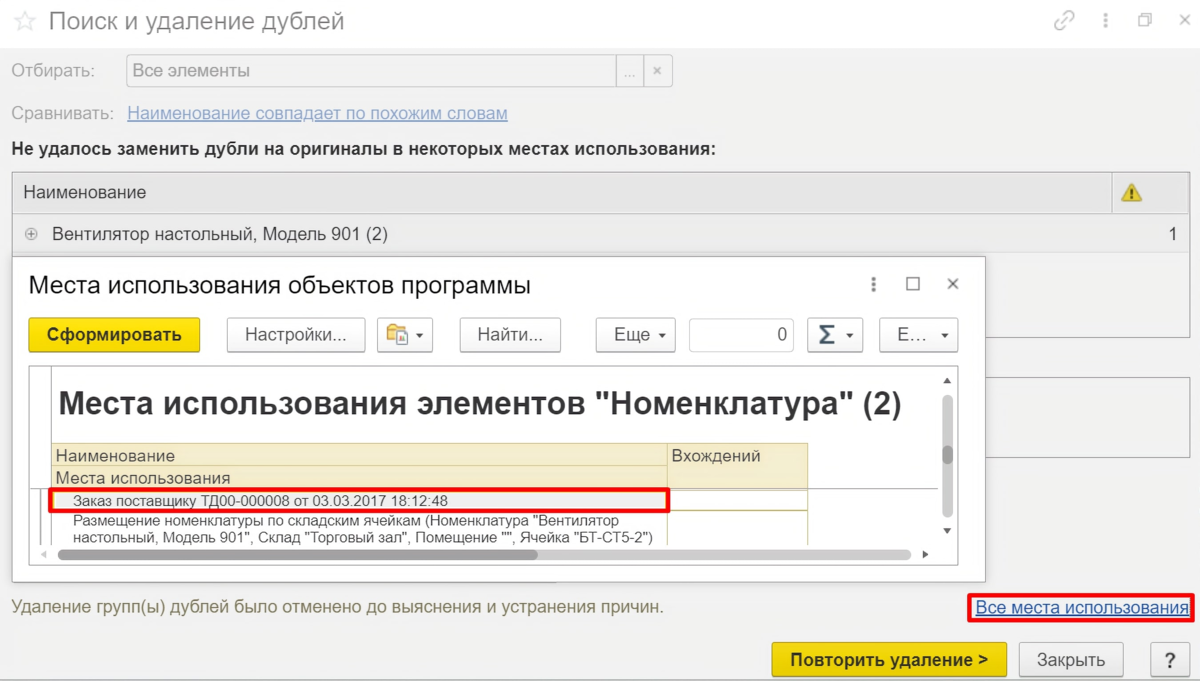Viewport: 1200px width, 681px height.
Task: Open help with the '?' button
Action: (x=1170, y=660)
